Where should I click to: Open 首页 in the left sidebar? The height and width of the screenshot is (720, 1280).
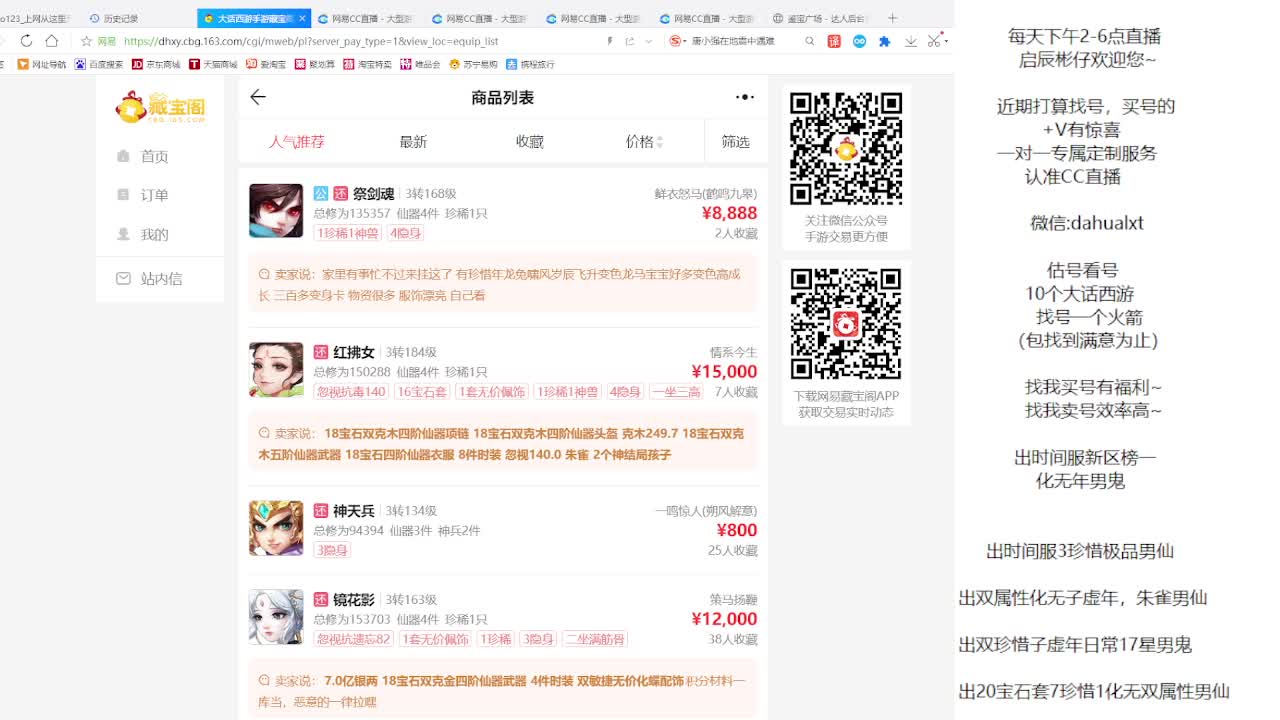point(143,156)
